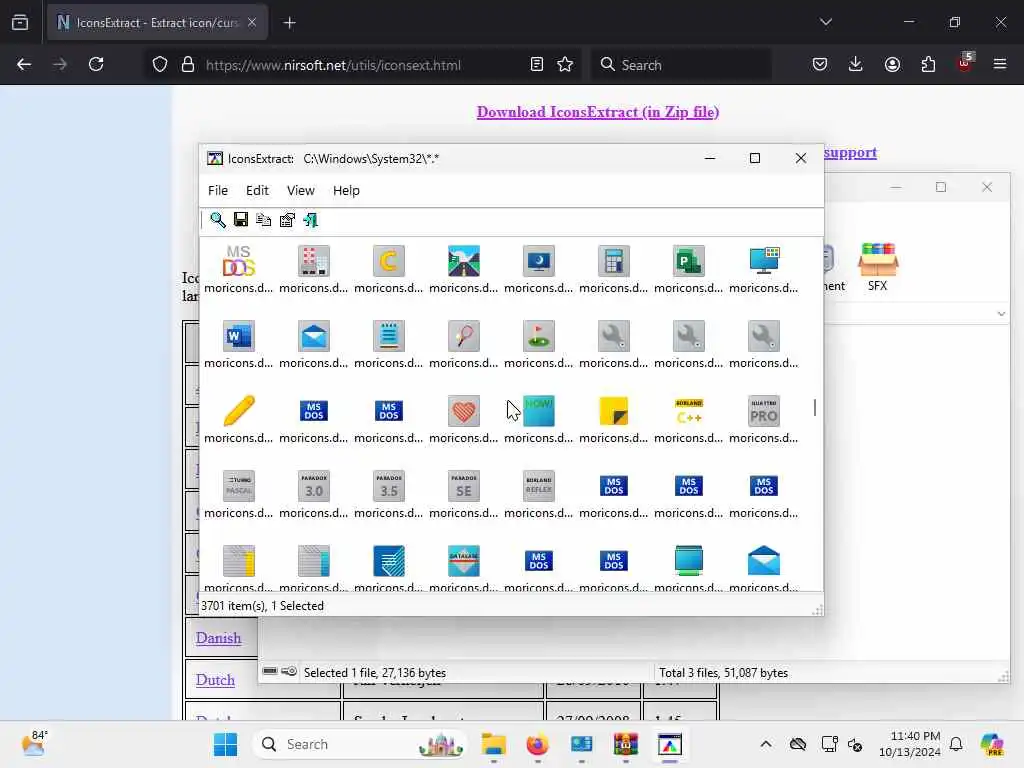This screenshot has width=1024, height=768.
Task: Open the Firefox extensions puzzle icon
Action: [x=928, y=65]
